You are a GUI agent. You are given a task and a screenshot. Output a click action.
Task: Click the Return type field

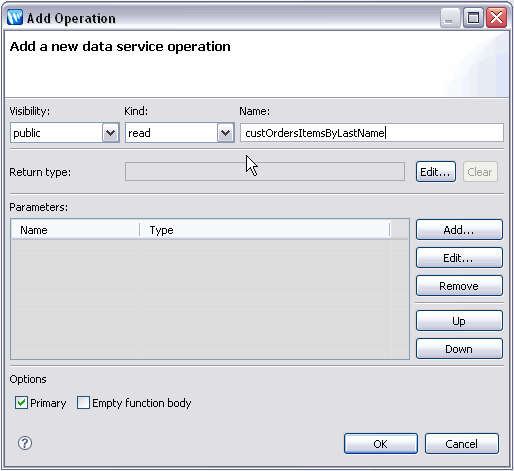tap(265, 172)
